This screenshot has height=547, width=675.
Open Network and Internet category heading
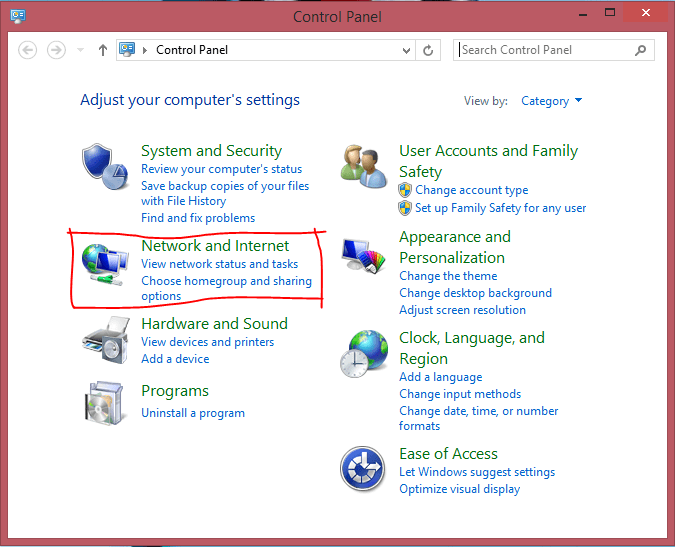click(x=215, y=246)
